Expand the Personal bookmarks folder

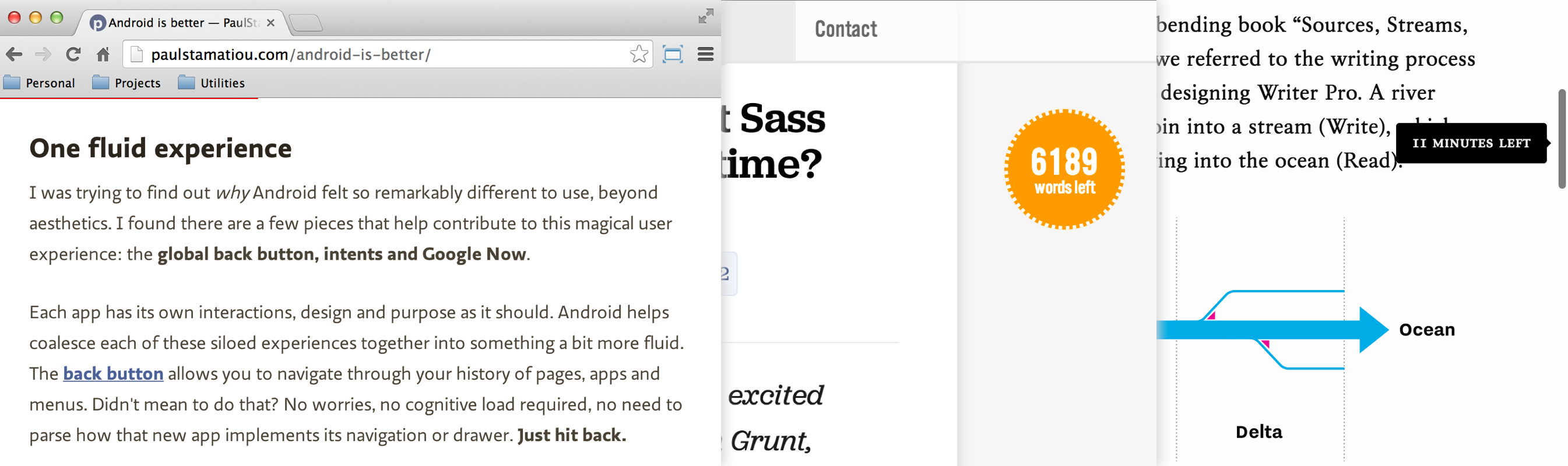pos(40,83)
